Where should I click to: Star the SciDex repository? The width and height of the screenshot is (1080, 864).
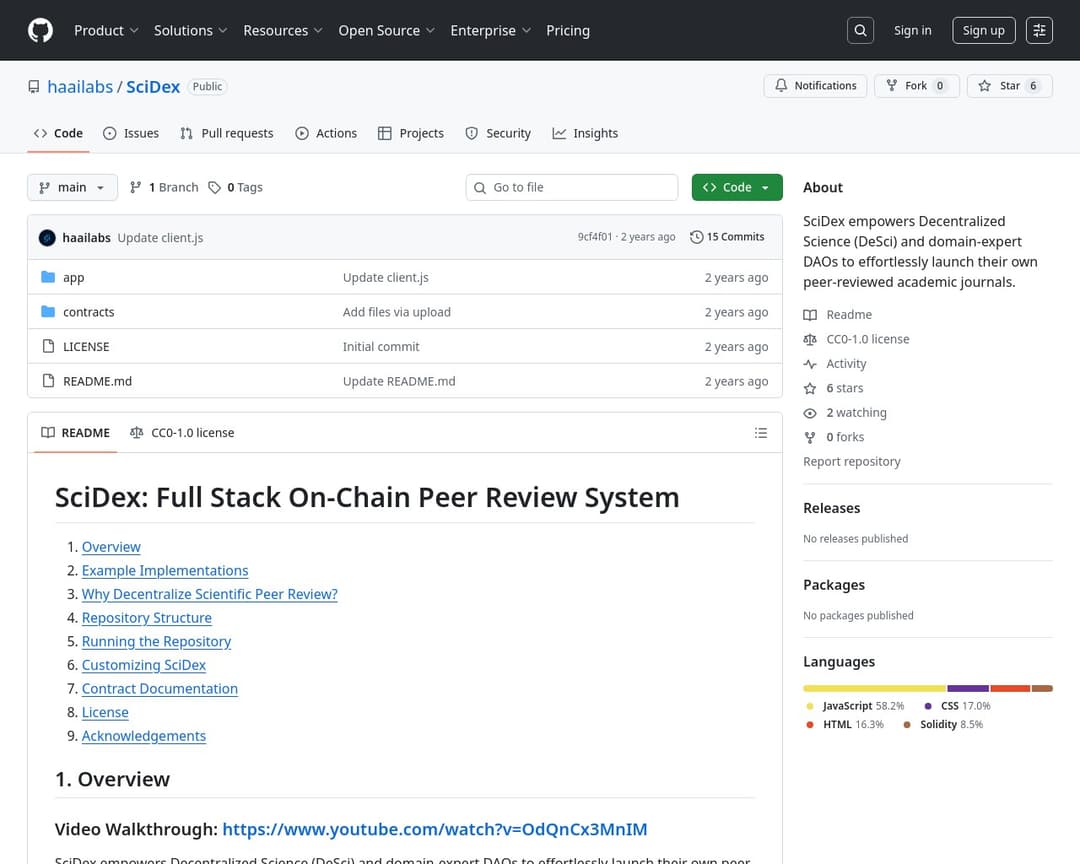[x=1009, y=86]
